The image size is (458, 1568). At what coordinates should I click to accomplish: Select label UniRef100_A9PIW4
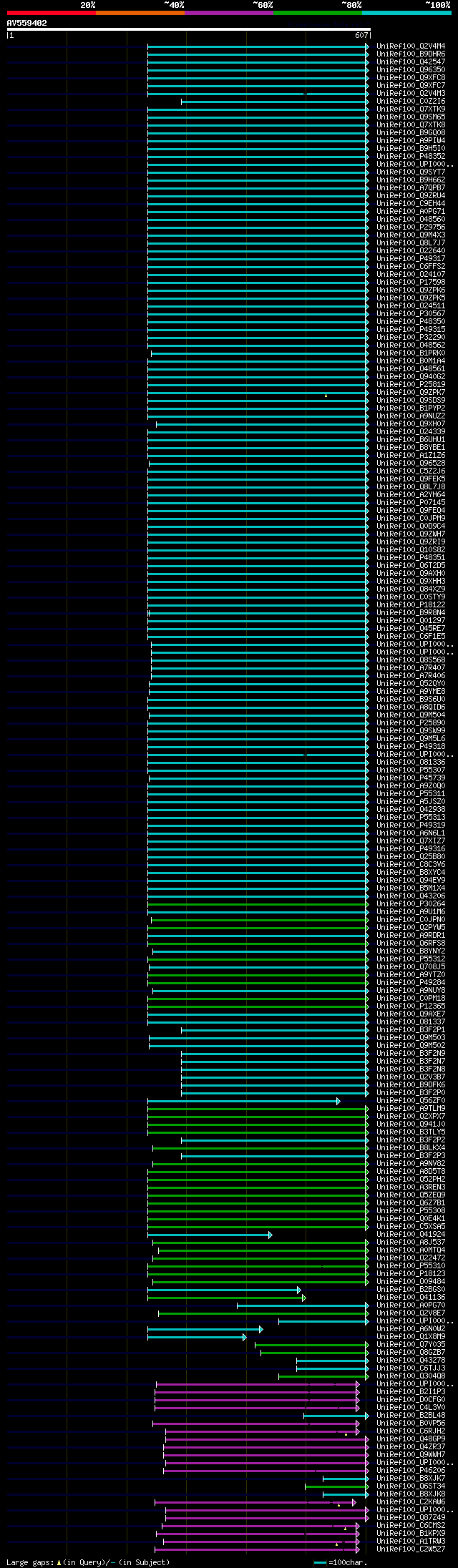point(411,140)
